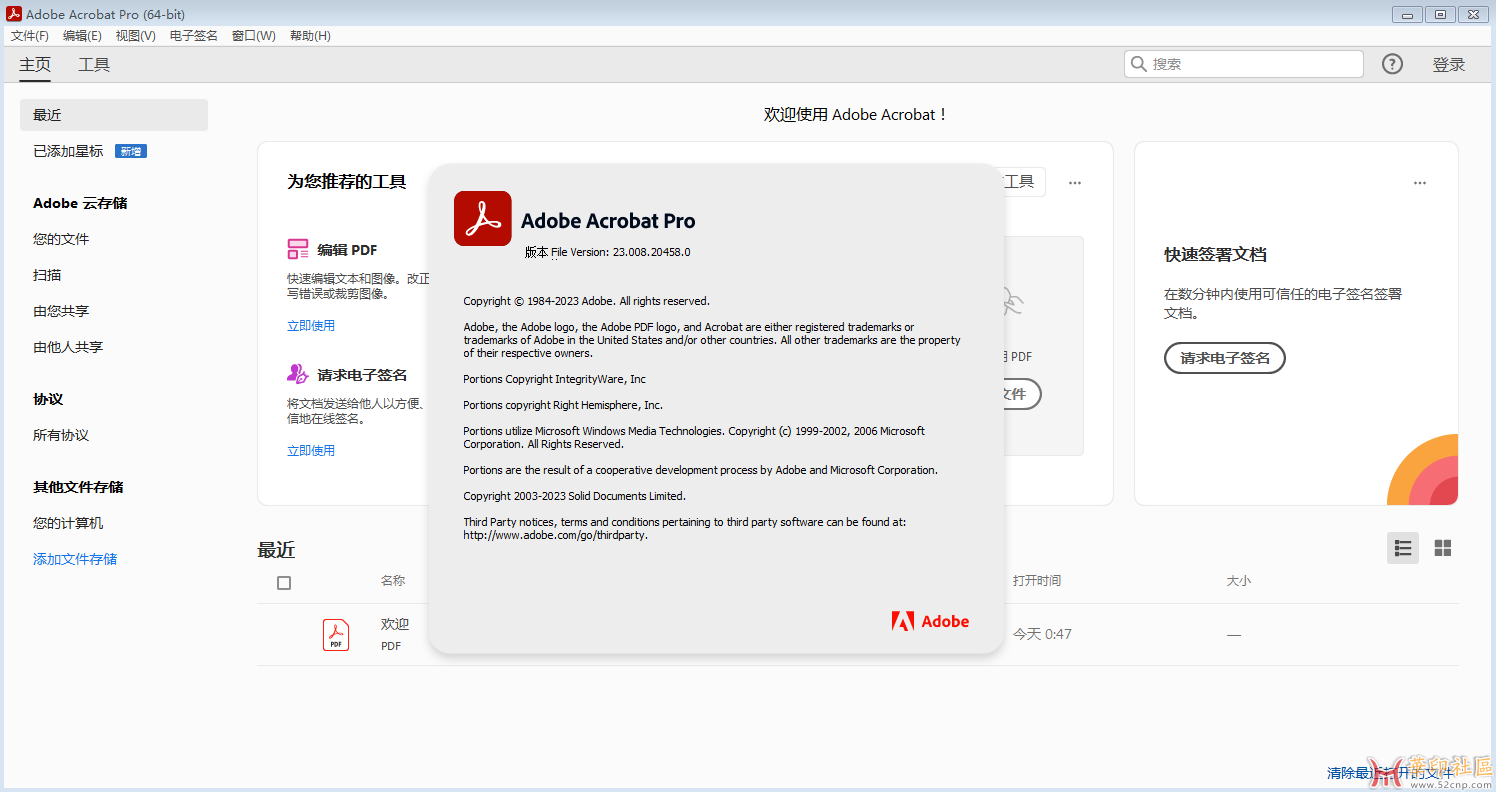The width and height of the screenshot is (1496, 792).
Task: Open more options in recommended tools card
Action: click(1075, 183)
